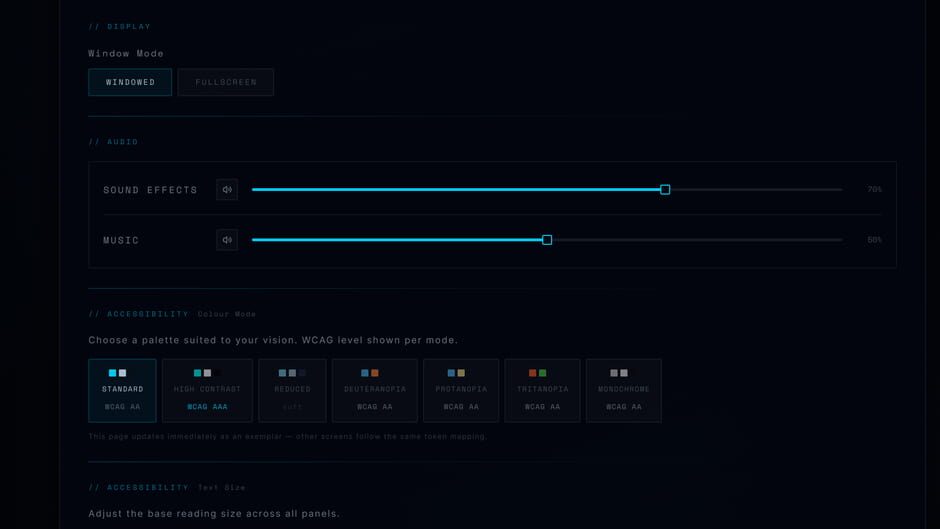This screenshot has height=529, width=940.
Task: Choose the Standard colour mode card
Action: 122,390
